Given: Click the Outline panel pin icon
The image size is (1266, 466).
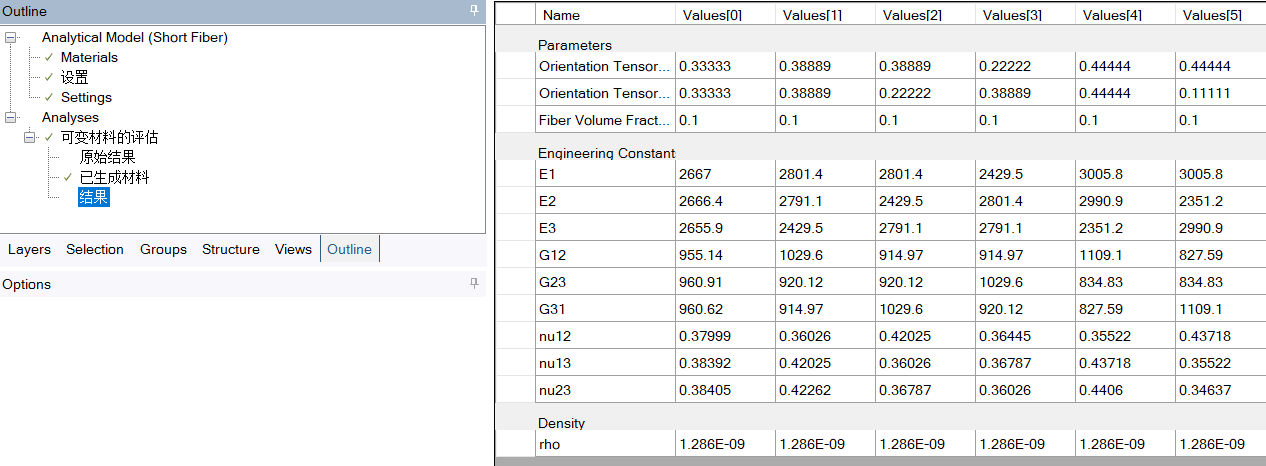Looking at the screenshot, I should pyautogui.click(x=474, y=11).
